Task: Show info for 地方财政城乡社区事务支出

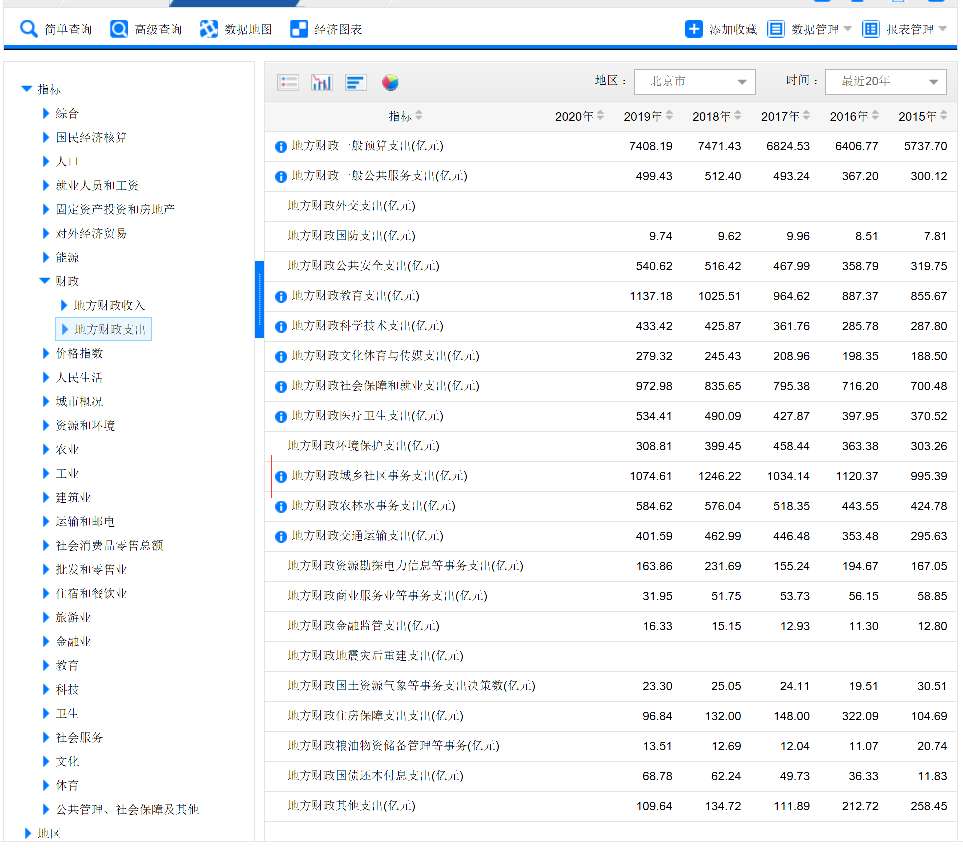Action: pos(281,477)
